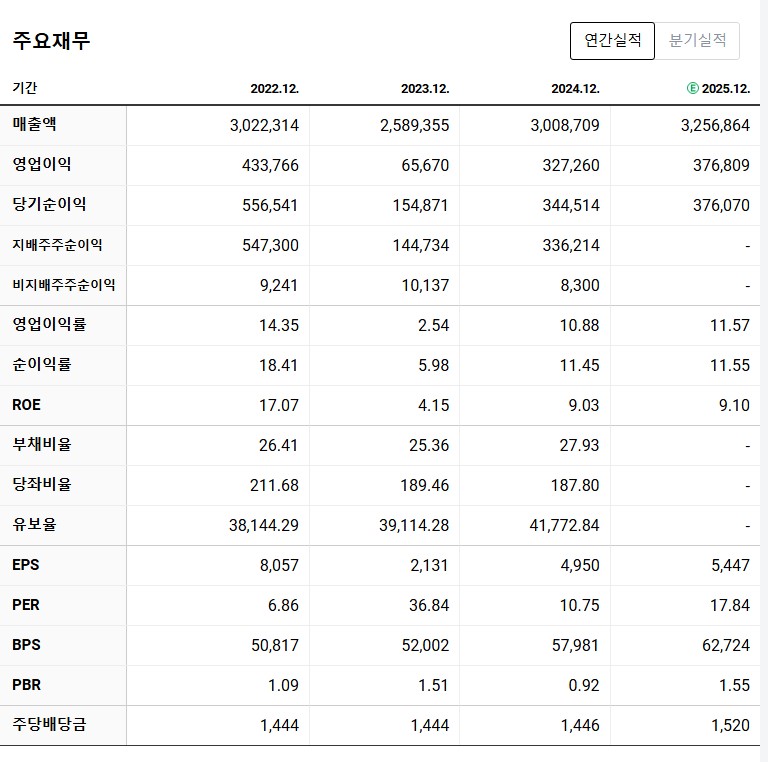This screenshot has height=762, width=768.
Task: Click quick ratio value 211.68
Action: [x=274, y=486]
